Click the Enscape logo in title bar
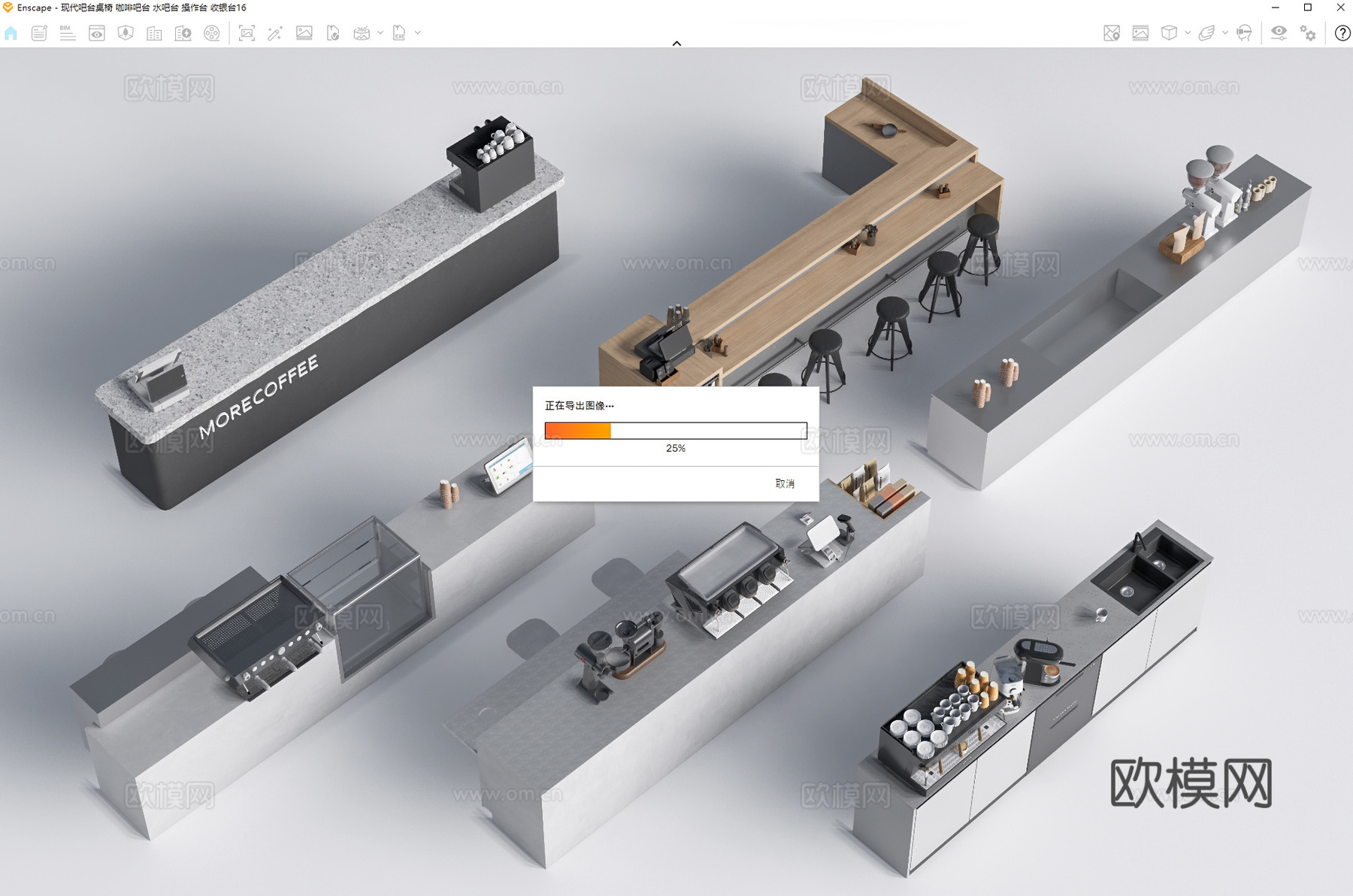Screen dimensions: 1353x896 (8, 8)
